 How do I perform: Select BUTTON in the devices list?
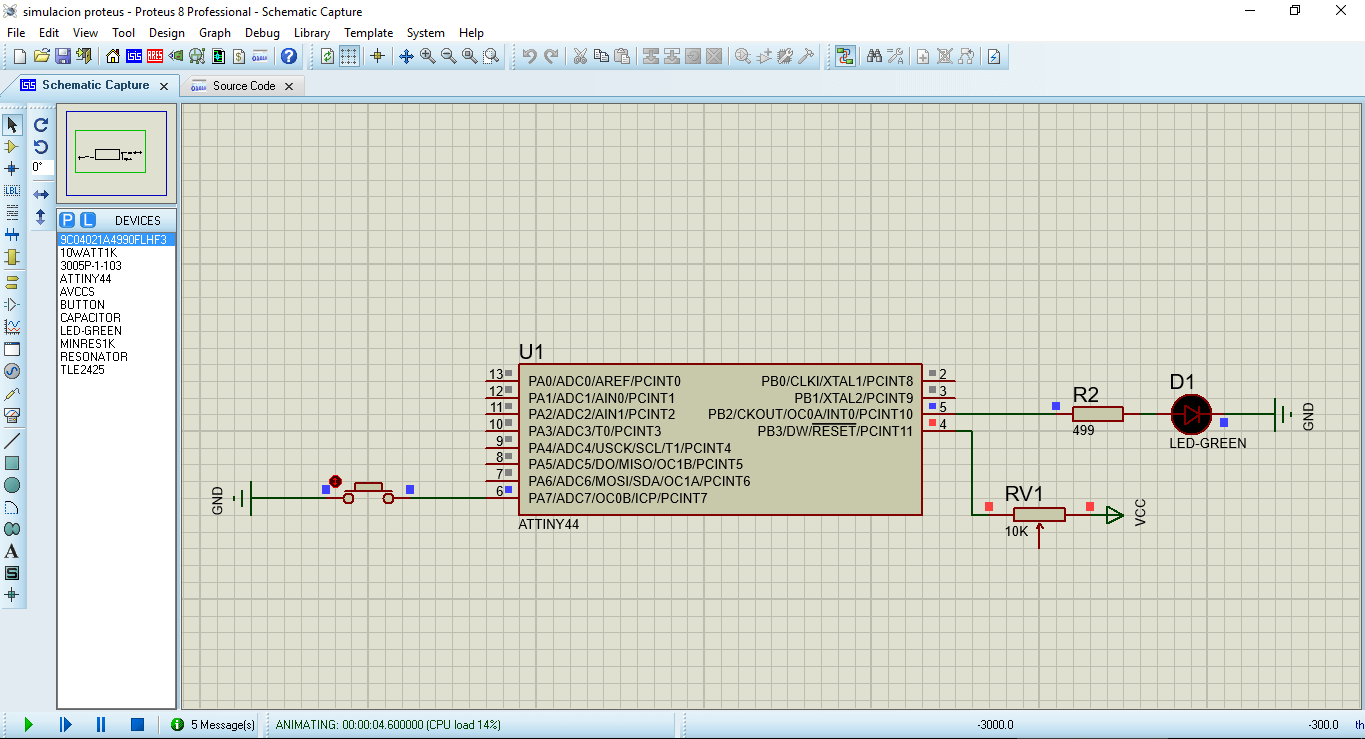116,305
